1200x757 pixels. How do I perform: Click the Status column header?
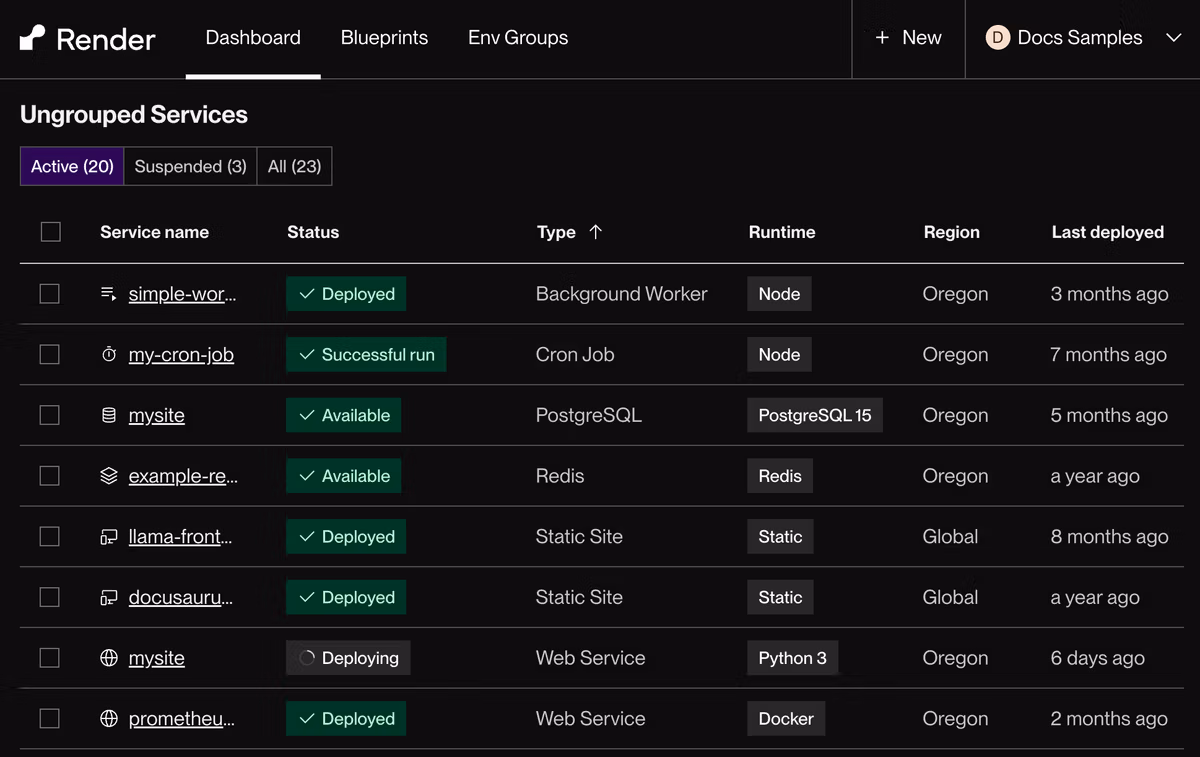click(x=313, y=232)
